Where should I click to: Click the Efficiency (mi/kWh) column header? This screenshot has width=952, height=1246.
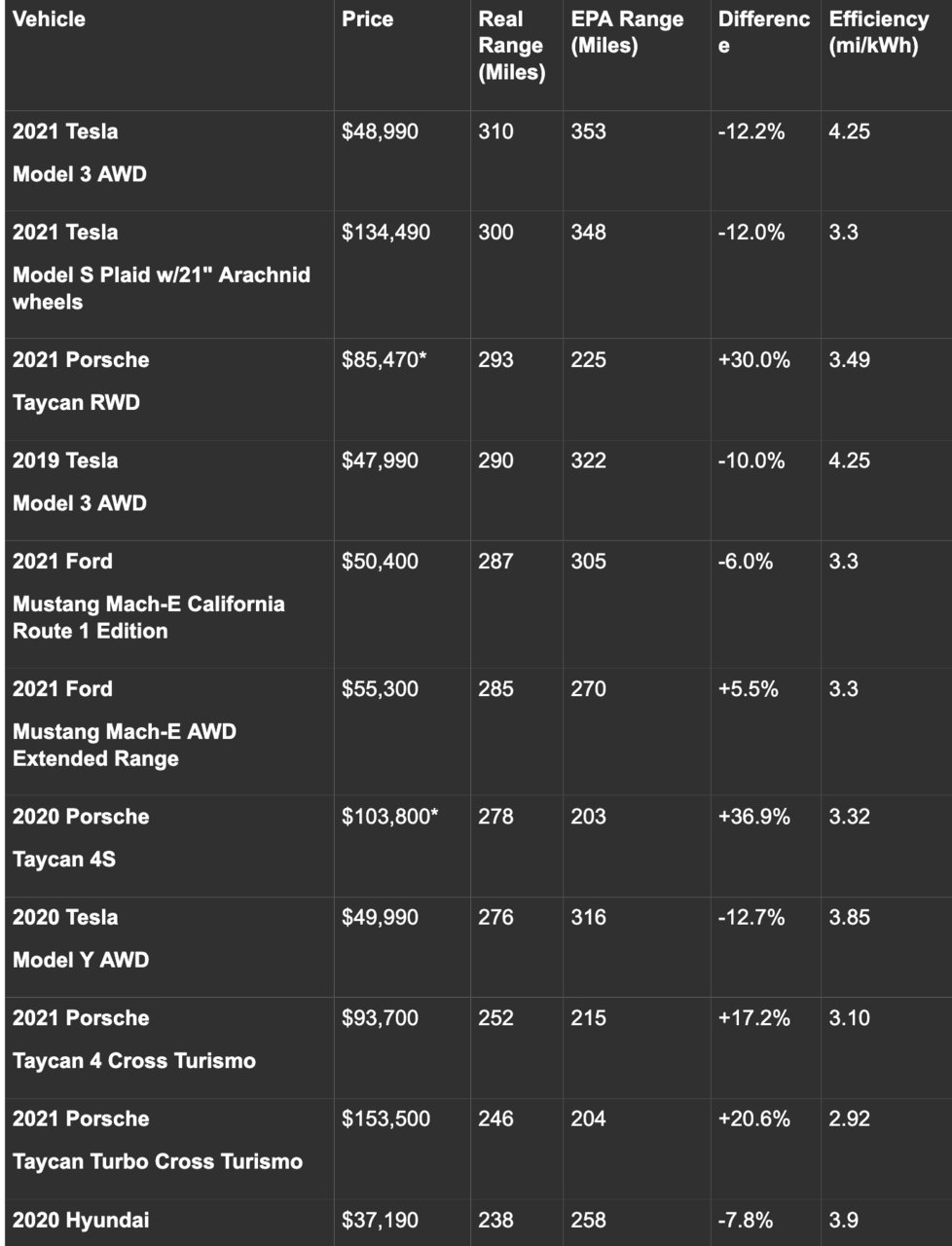pos(878,32)
